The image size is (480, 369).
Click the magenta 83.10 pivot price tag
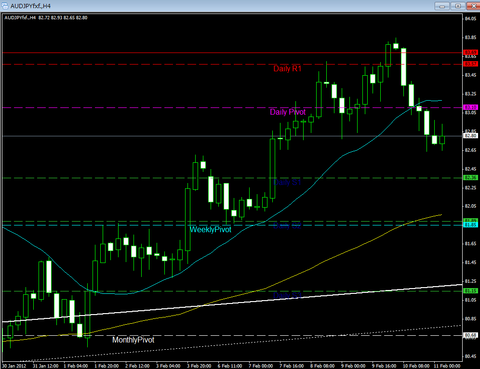tap(471, 107)
